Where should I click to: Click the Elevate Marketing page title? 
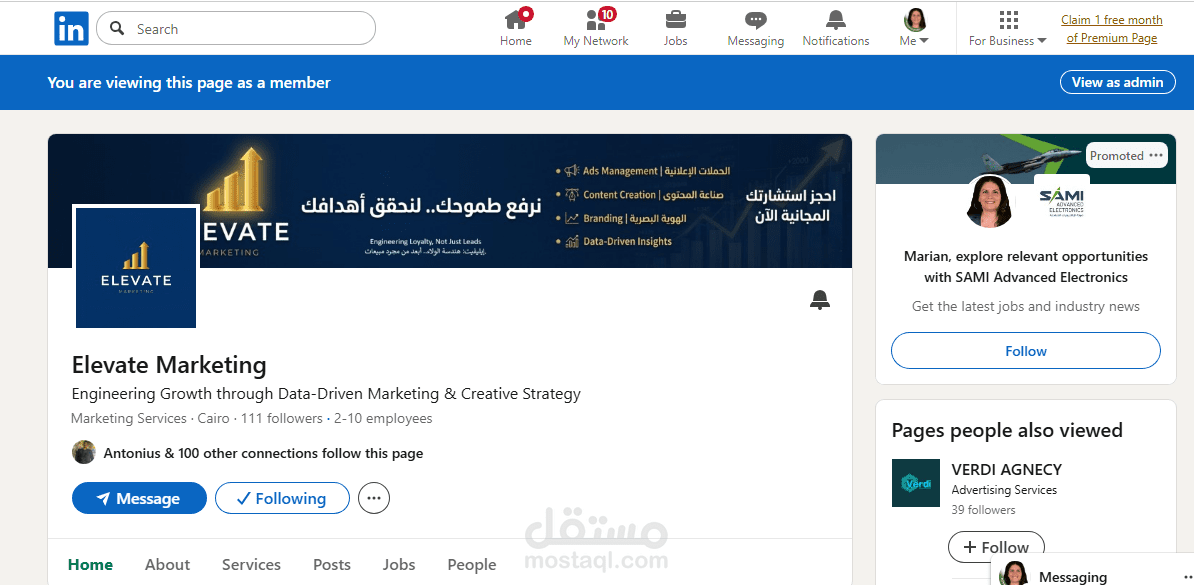point(169,365)
